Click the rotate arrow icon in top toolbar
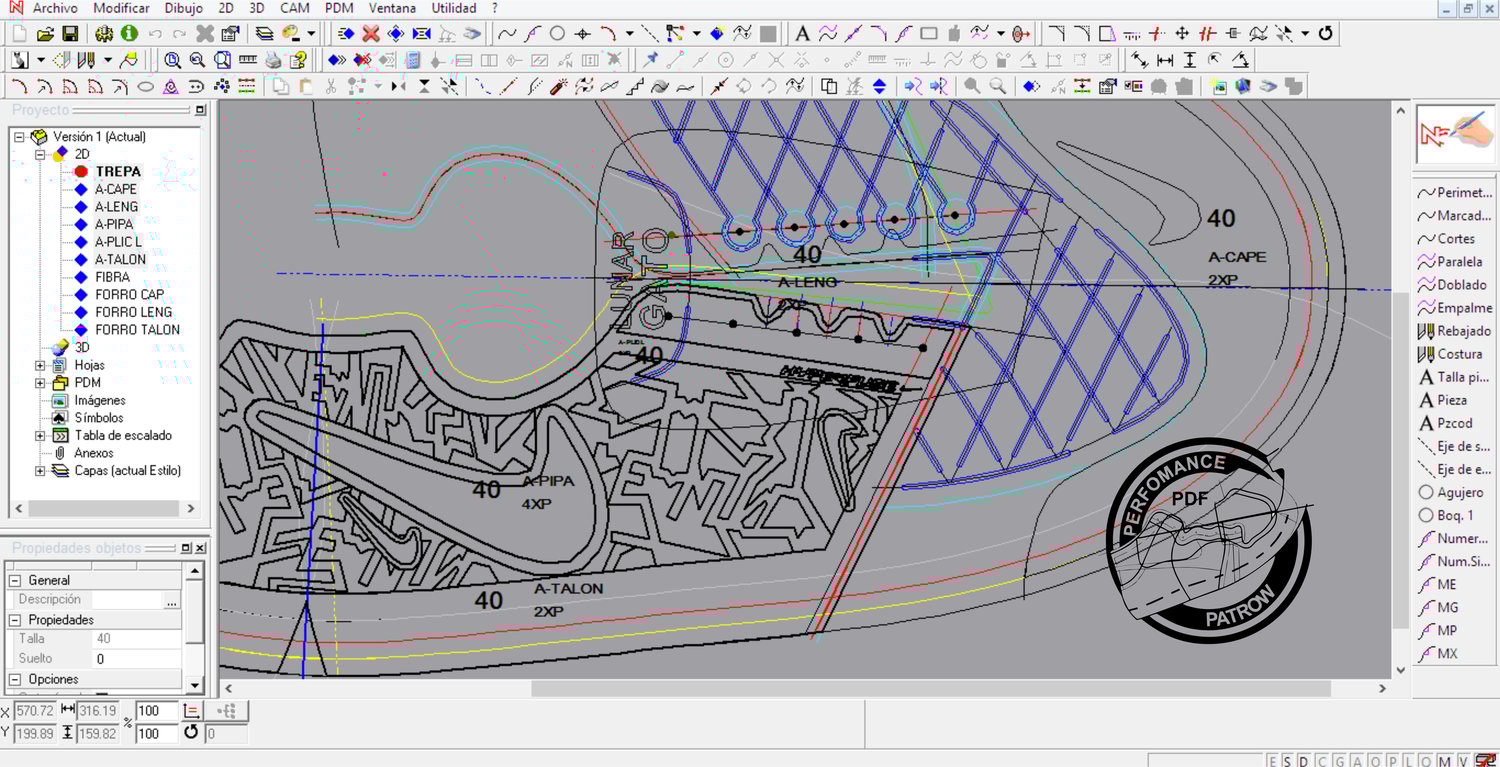Image resolution: width=1500 pixels, height=767 pixels. tap(1326, 34)
